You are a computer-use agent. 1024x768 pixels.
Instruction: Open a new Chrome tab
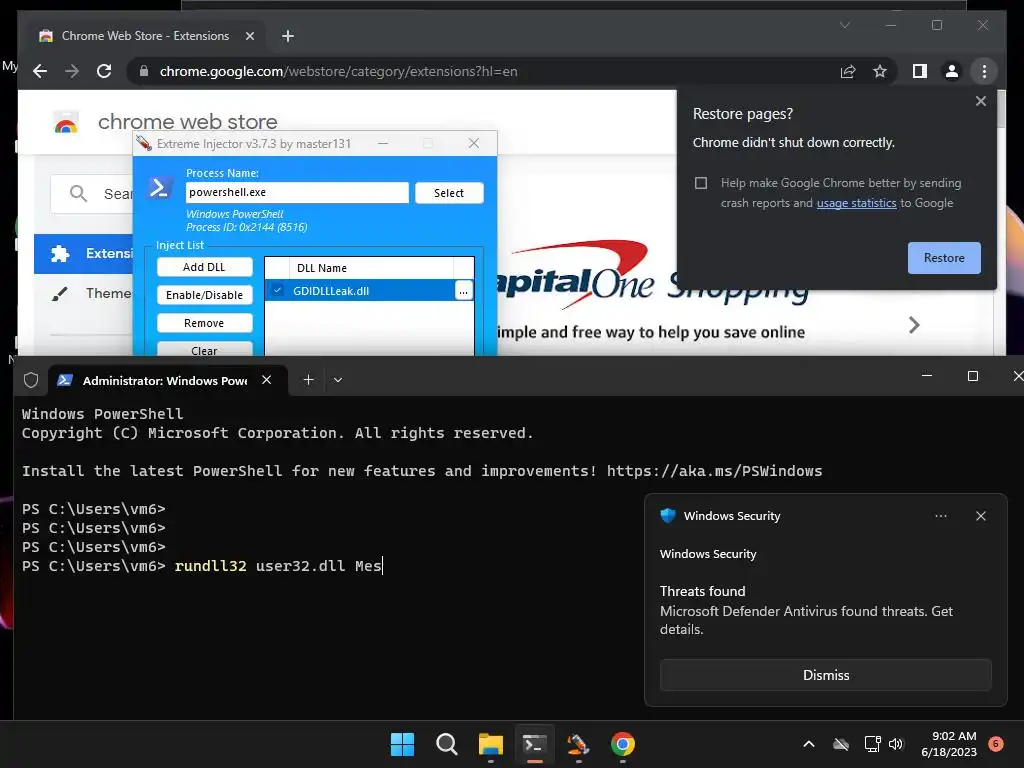288,36
